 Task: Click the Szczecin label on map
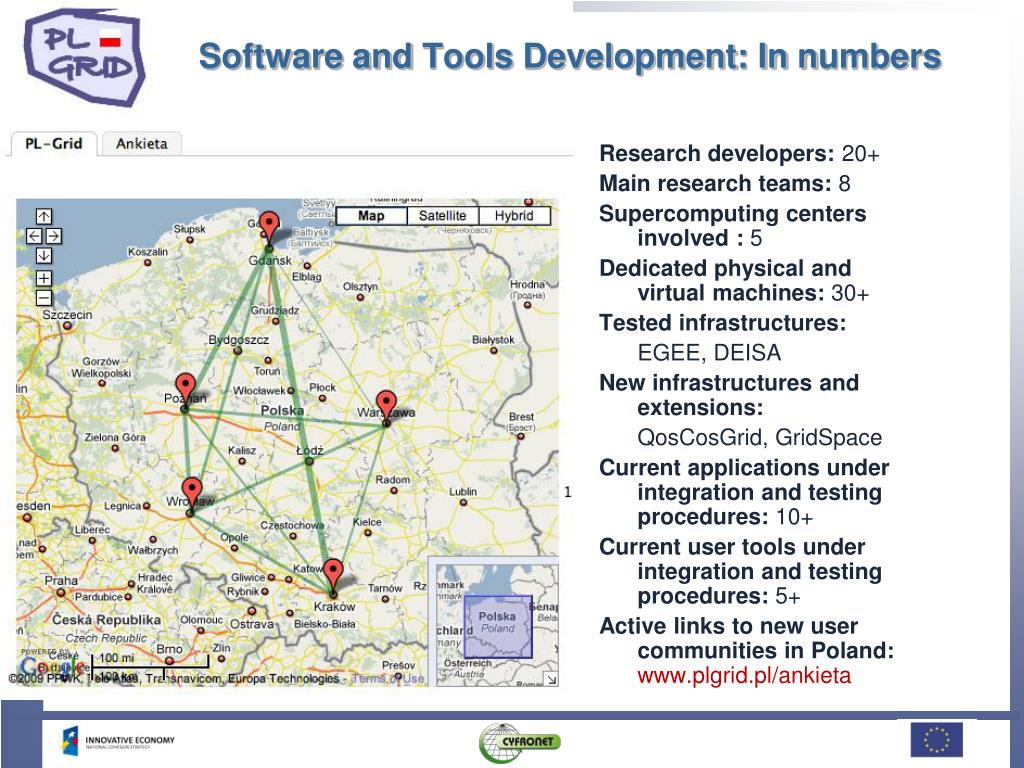tap(67, 315)
